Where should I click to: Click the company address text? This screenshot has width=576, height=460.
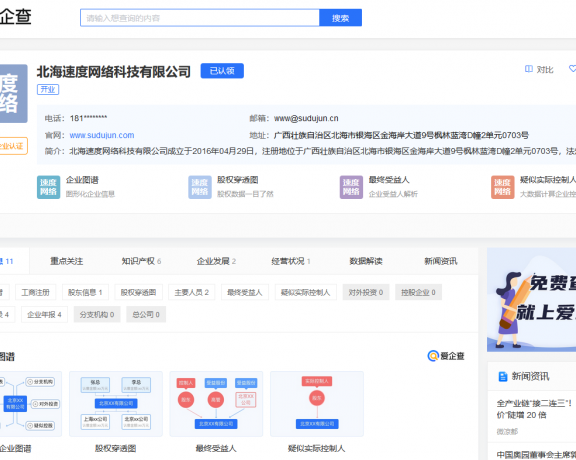401,135
